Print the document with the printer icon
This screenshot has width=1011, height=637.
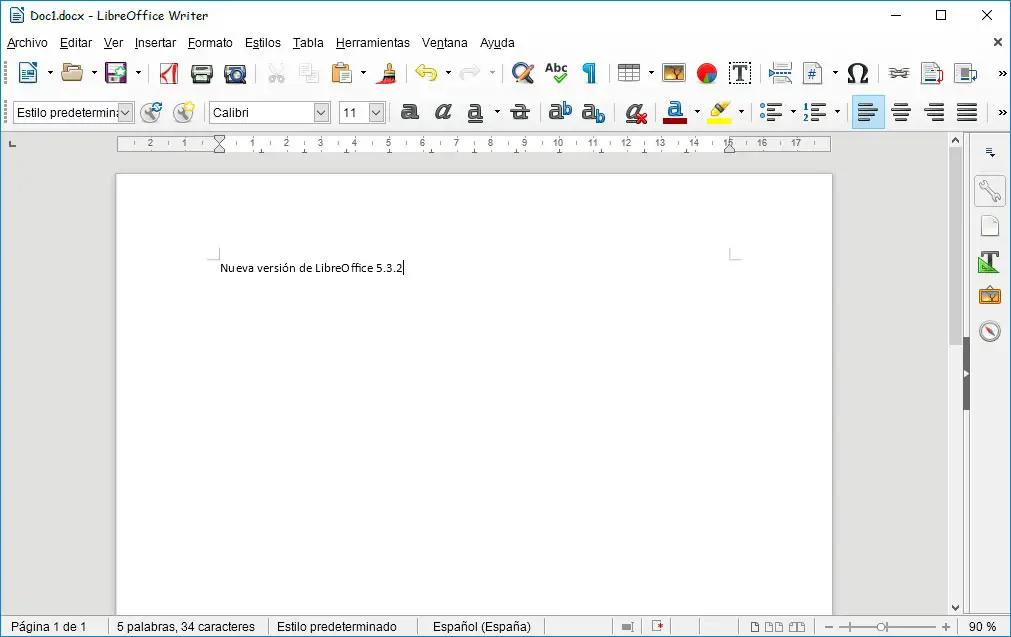pyautogui.click(x=202, y=74)
